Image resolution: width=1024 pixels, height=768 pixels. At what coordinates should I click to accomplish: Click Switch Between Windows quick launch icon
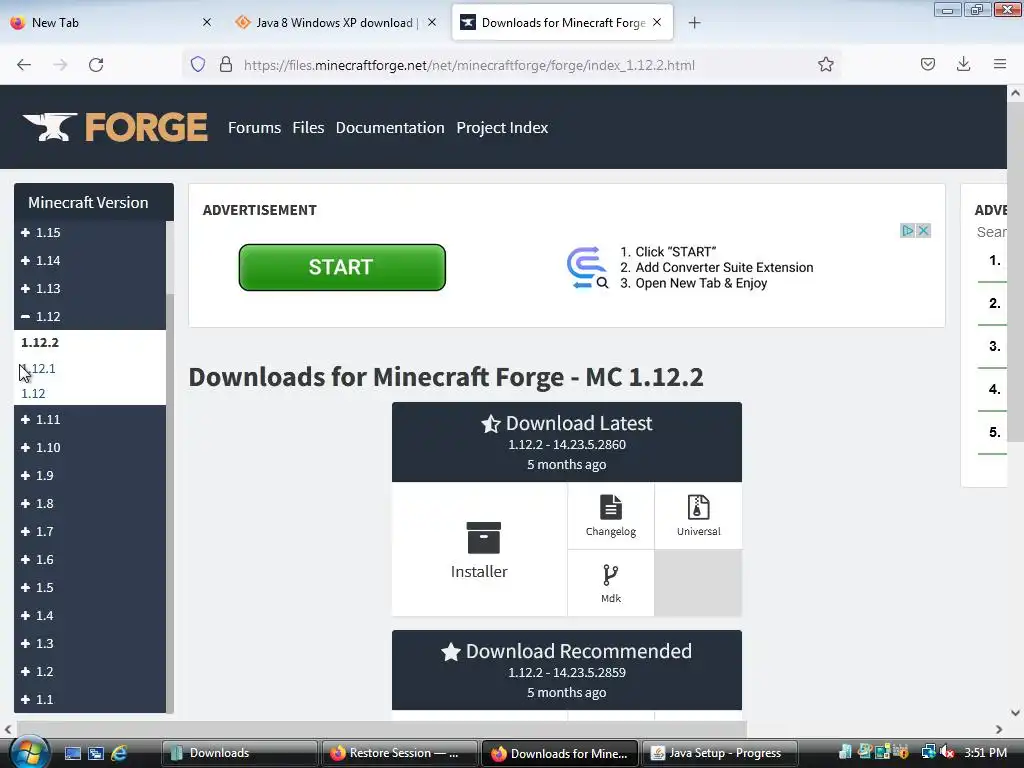point(95,753)
